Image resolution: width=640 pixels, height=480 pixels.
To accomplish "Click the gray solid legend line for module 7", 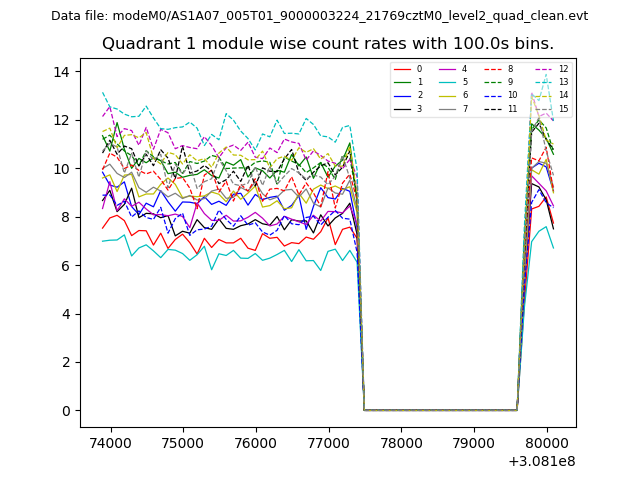I will pos(447,108).
